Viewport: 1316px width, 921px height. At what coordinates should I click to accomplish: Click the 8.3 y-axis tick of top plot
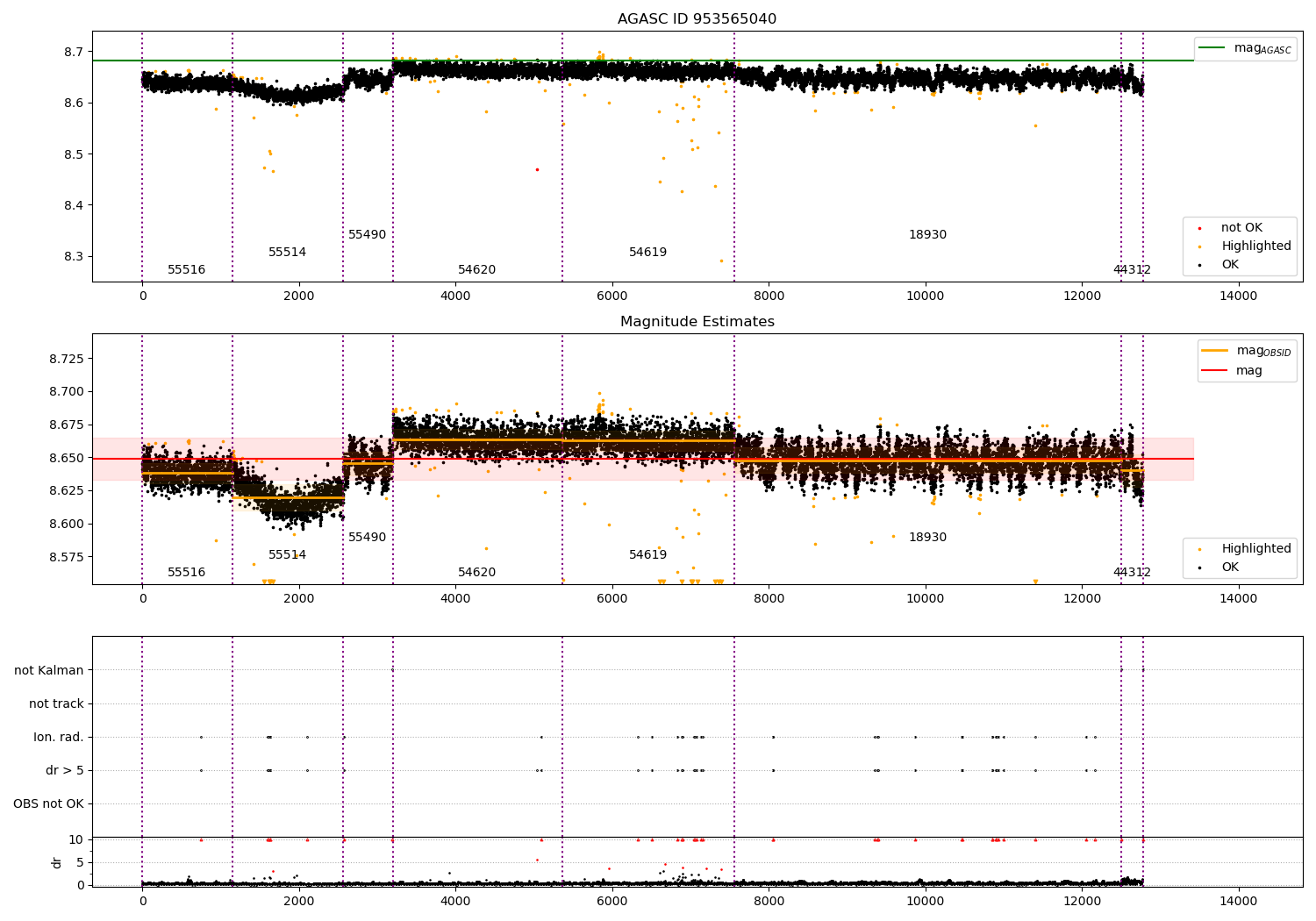point(74,258)
